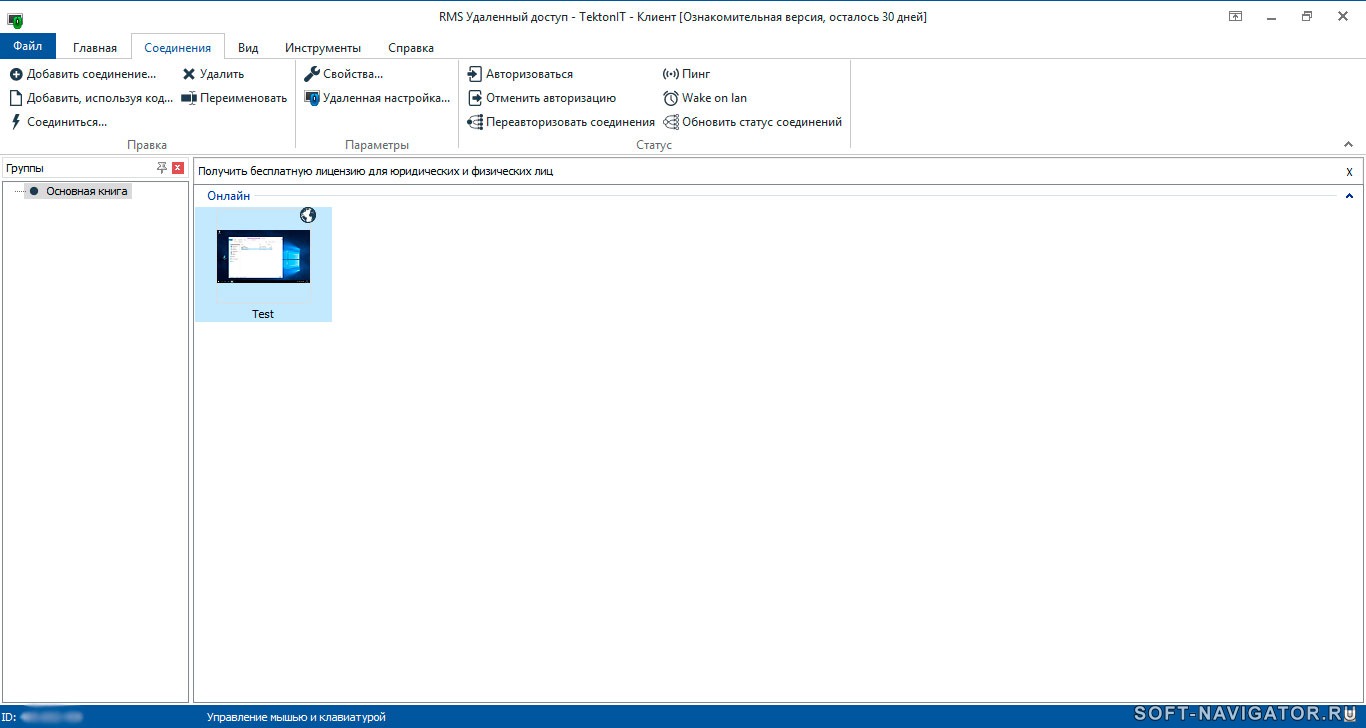Click the Ping signal icon
Viewport: 1366px width, 728px height.
671,74
